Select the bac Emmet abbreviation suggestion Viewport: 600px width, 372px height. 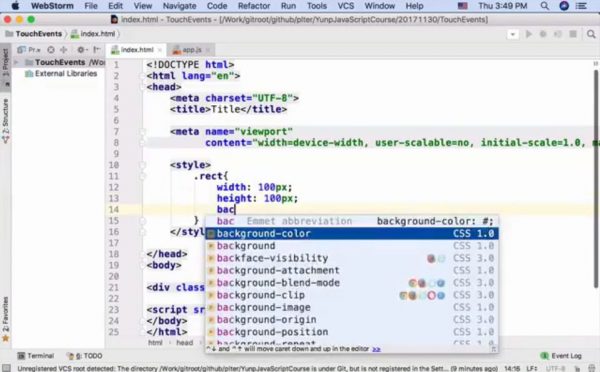352,221
